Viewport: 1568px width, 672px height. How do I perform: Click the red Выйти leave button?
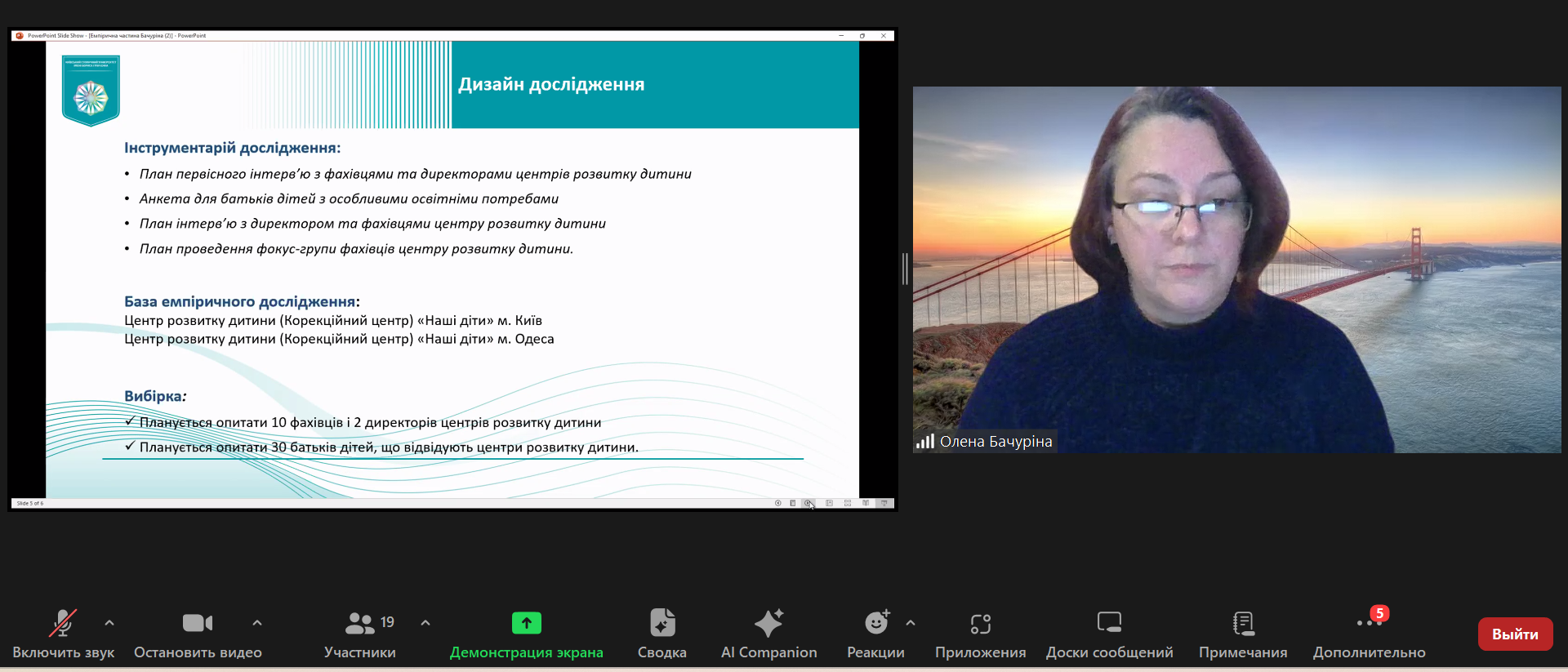tap(1515, 634)
